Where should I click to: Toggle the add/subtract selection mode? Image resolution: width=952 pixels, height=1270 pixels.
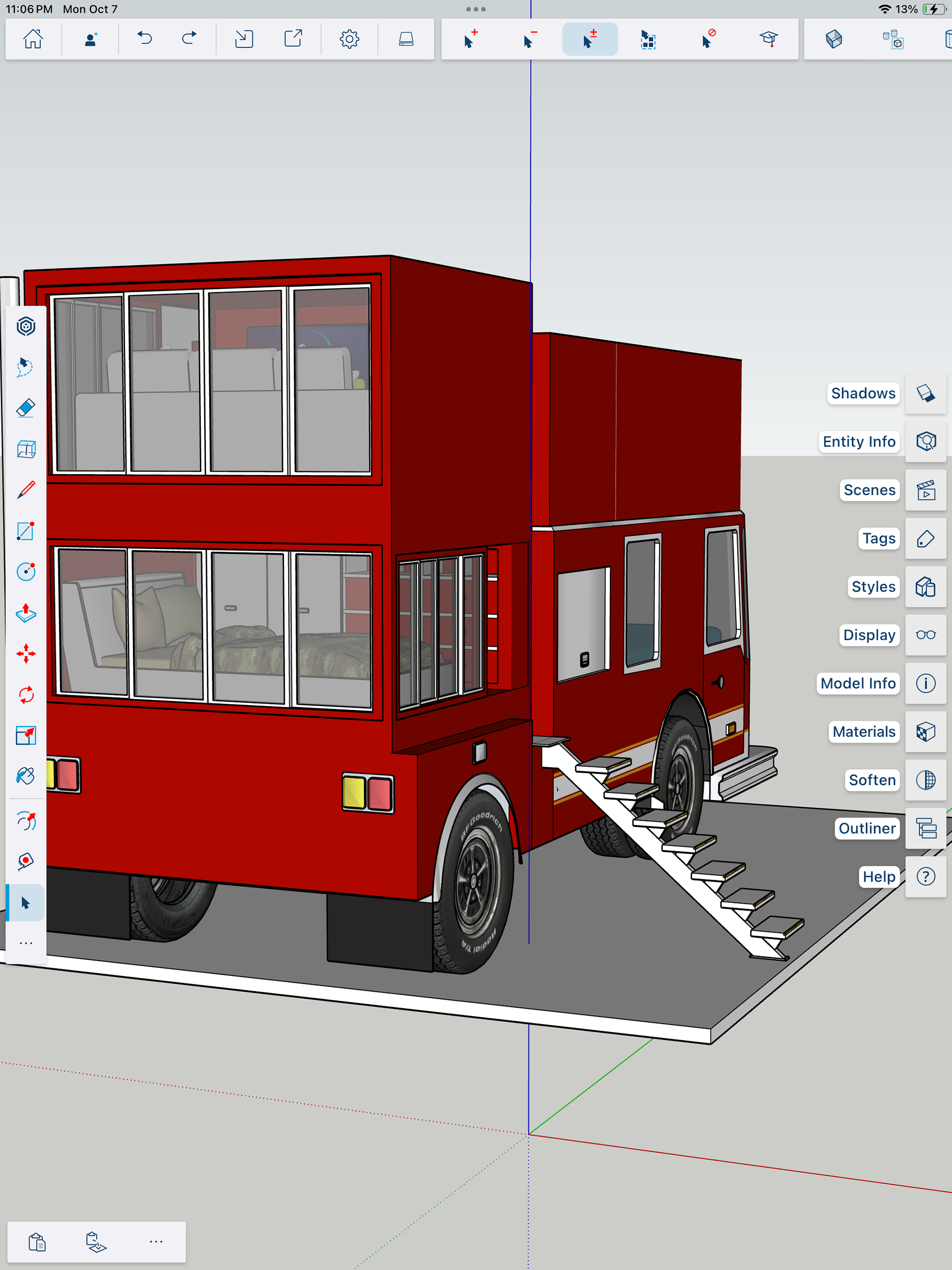590,39
